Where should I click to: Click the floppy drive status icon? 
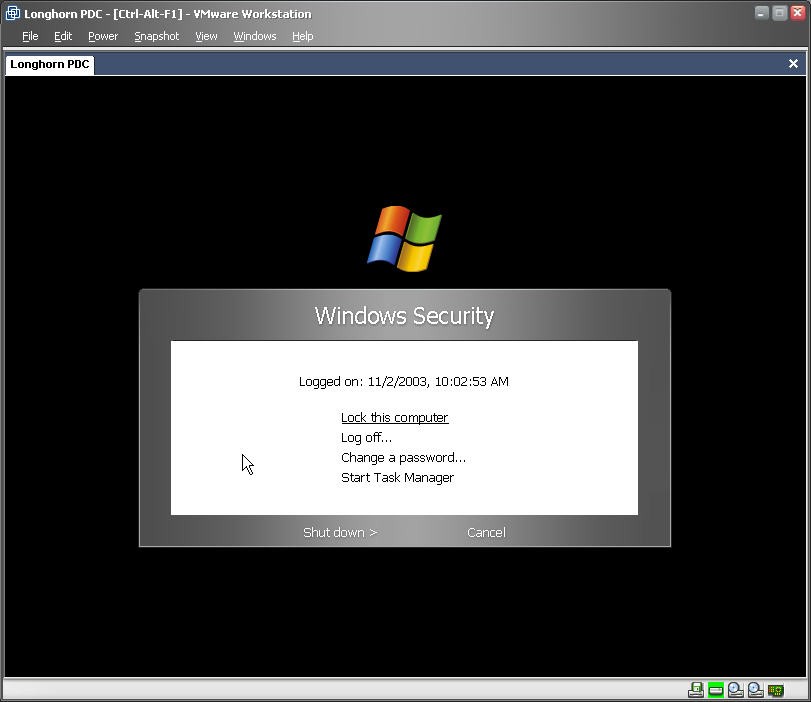(x=696, y=690)
